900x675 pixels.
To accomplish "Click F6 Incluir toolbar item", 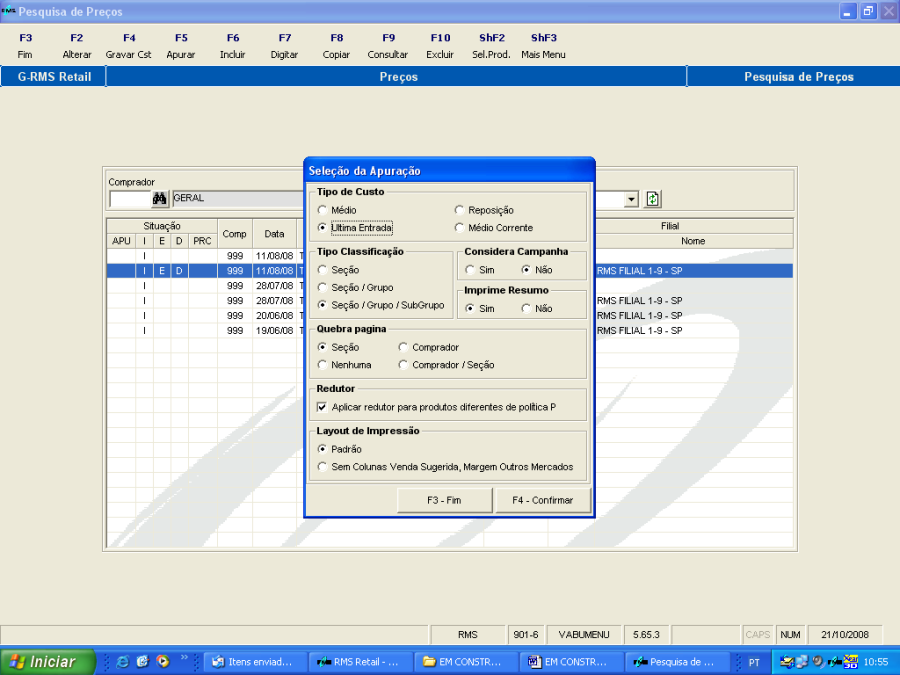I will click(232, 46).
